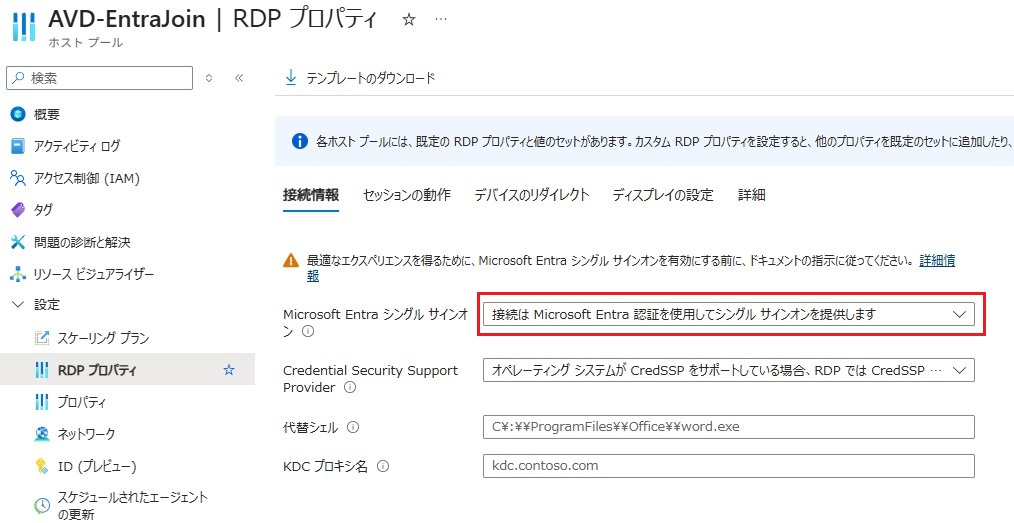Switch to セッションの動作 tab

[x=406, y=195]
